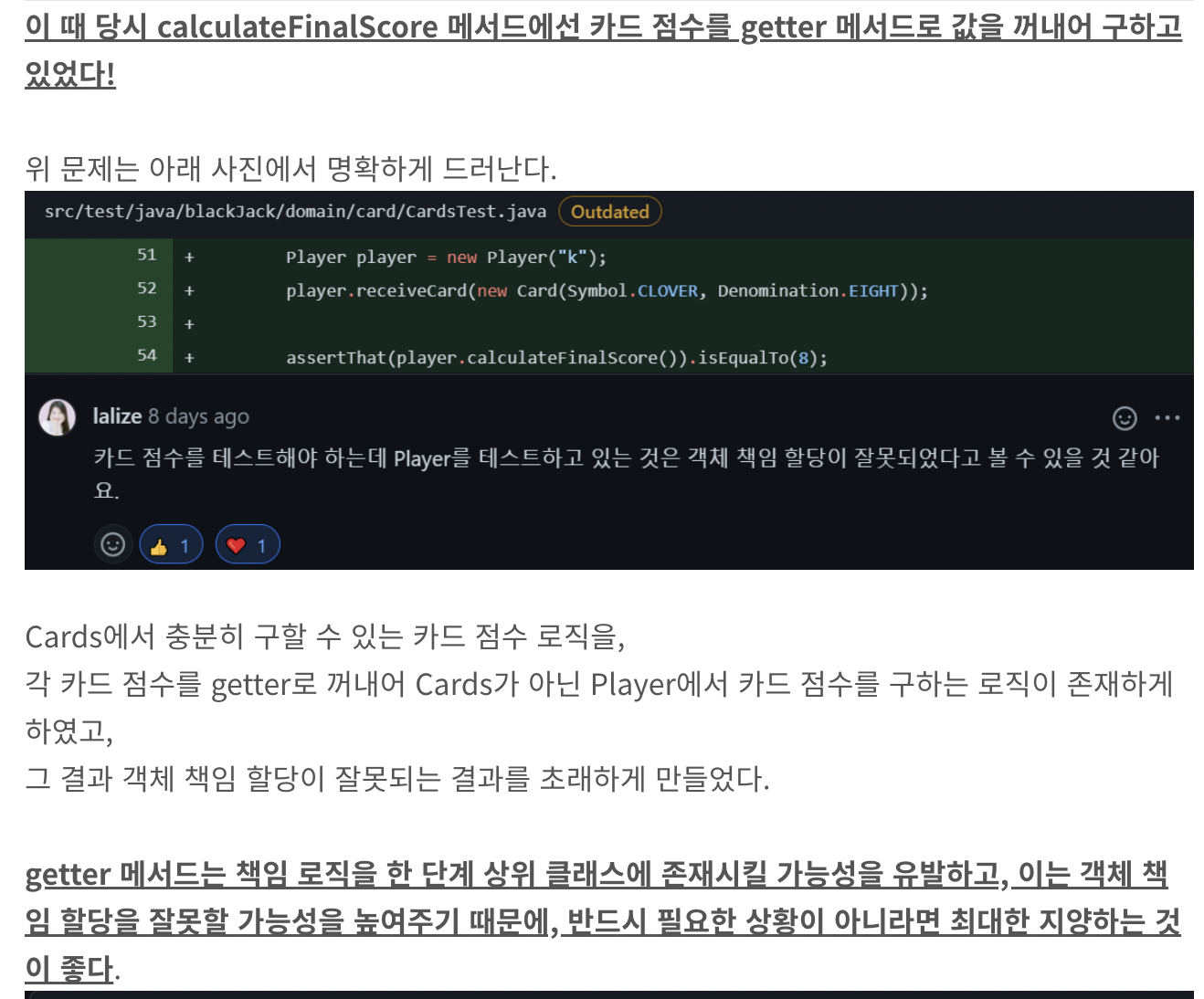
Task: Click the smiley button beside the thumbs-up reaction
Action: pos(112,545)
